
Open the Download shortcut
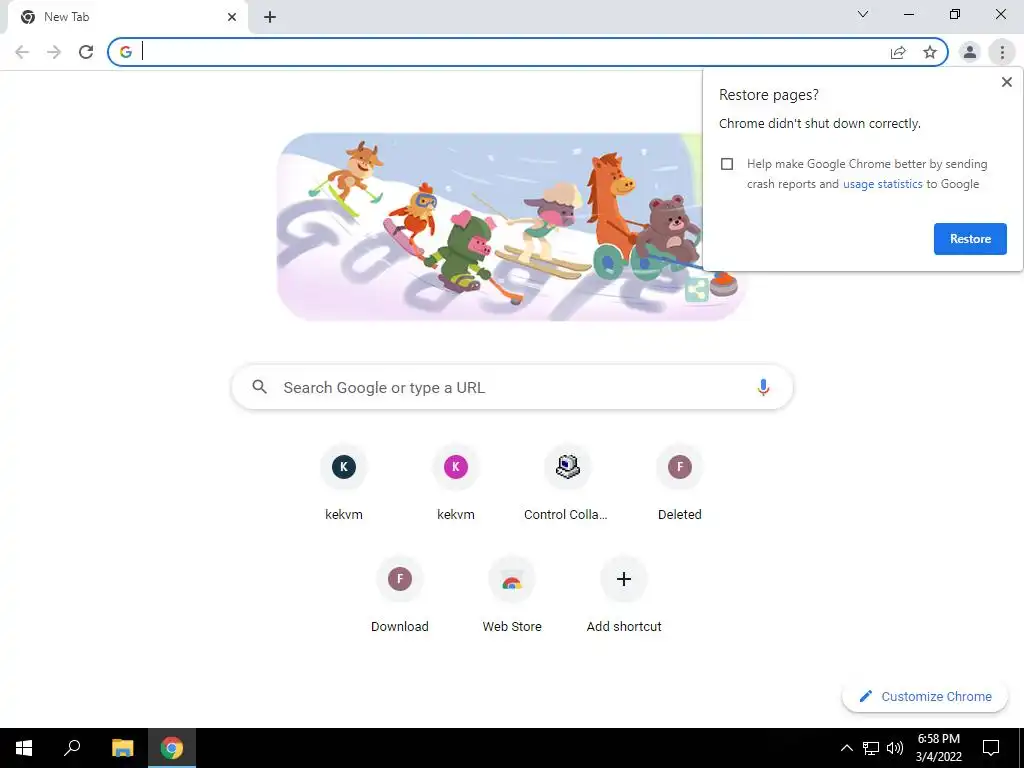[x=400, y=596]
